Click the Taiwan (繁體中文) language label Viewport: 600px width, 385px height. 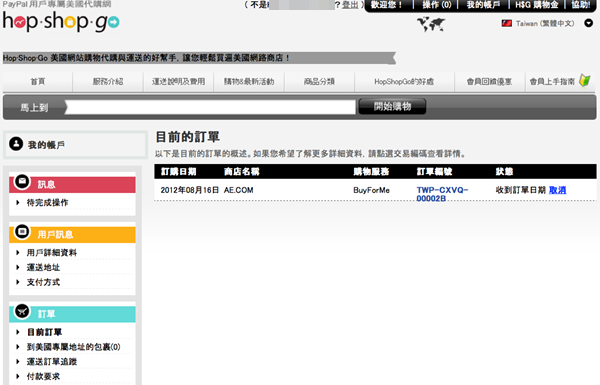[x=545, y=24]
